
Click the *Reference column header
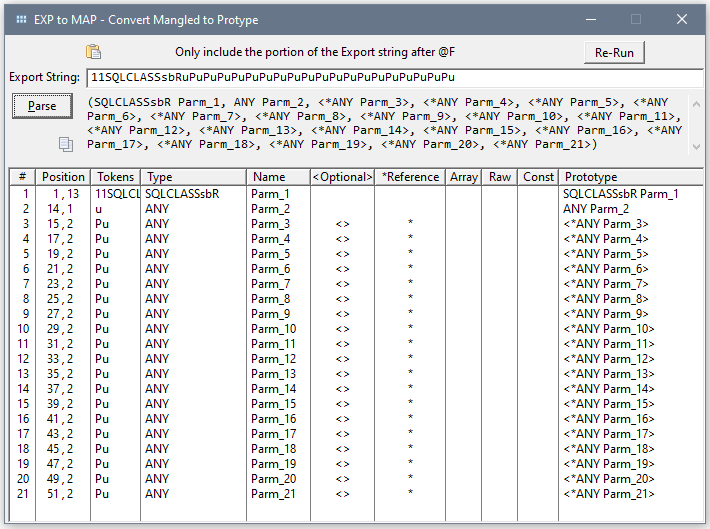pos(410,177)
